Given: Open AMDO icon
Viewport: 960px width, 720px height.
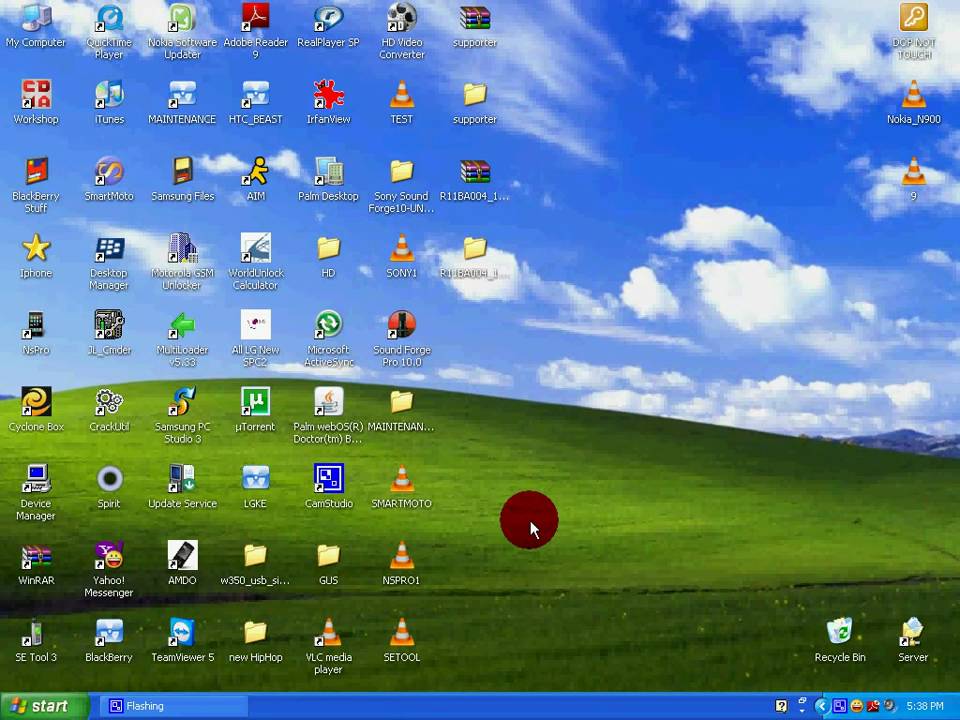Looking at the screenshot, I should [x=182, y=555].
